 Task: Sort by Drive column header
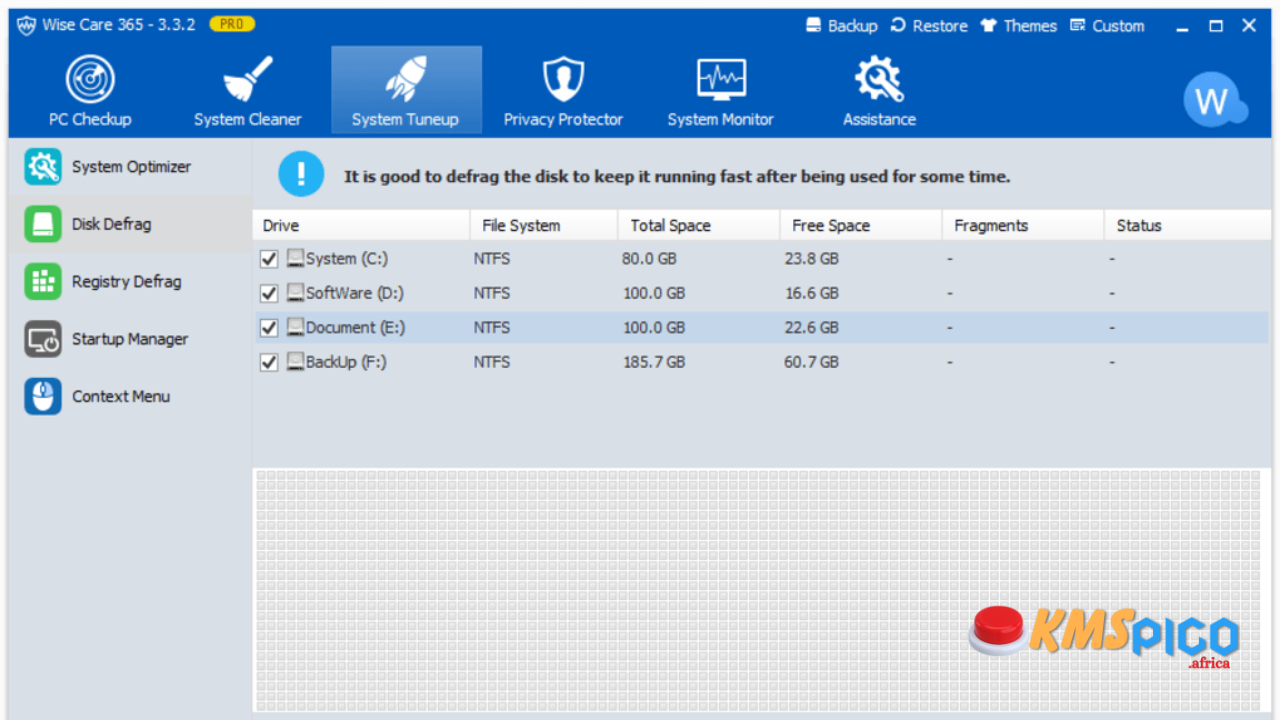[x=361, y=225]
